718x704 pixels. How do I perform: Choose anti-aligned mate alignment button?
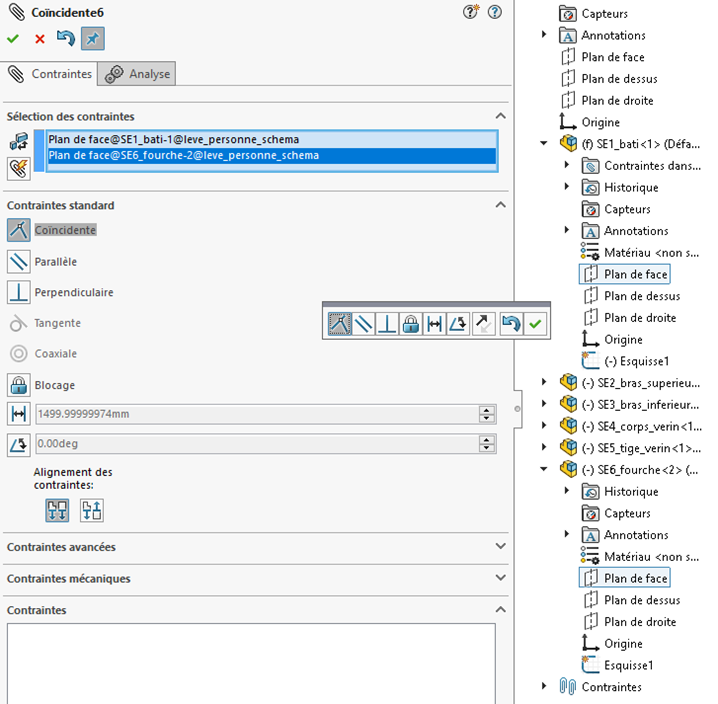pyautogui.click(x=92, y=510)
